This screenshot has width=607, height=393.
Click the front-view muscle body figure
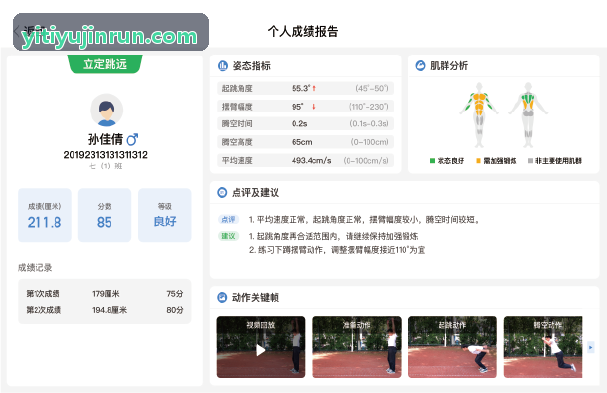pos(479,115)
